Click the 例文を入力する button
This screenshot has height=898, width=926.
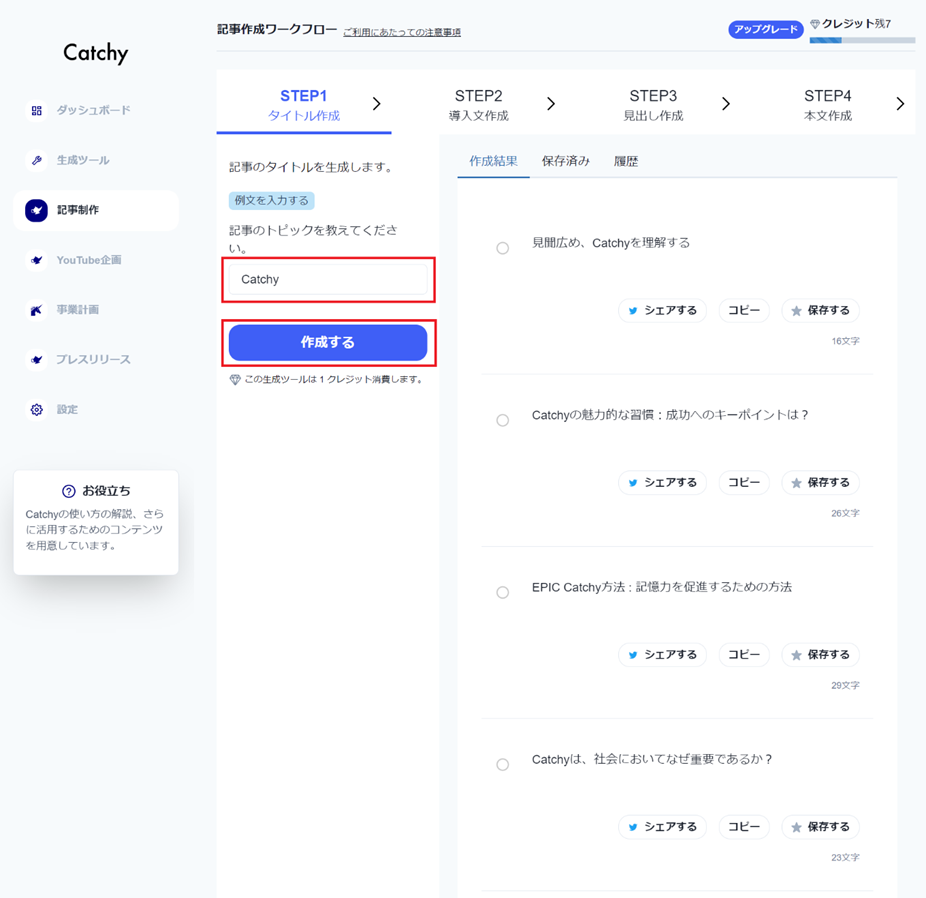pyautogui.click(x=272, y=201)
